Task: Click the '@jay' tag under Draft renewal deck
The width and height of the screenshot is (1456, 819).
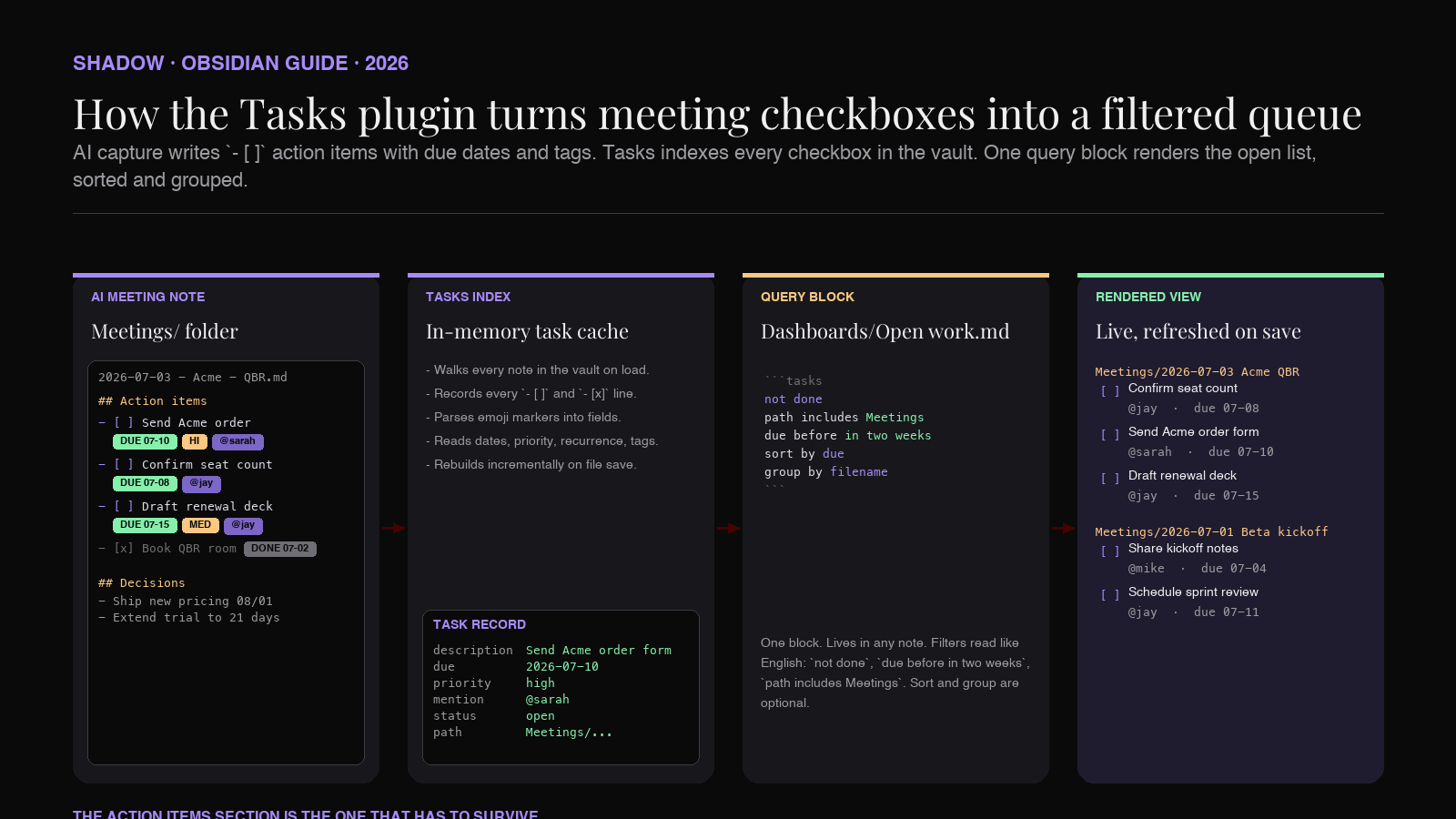Action: 243,525
